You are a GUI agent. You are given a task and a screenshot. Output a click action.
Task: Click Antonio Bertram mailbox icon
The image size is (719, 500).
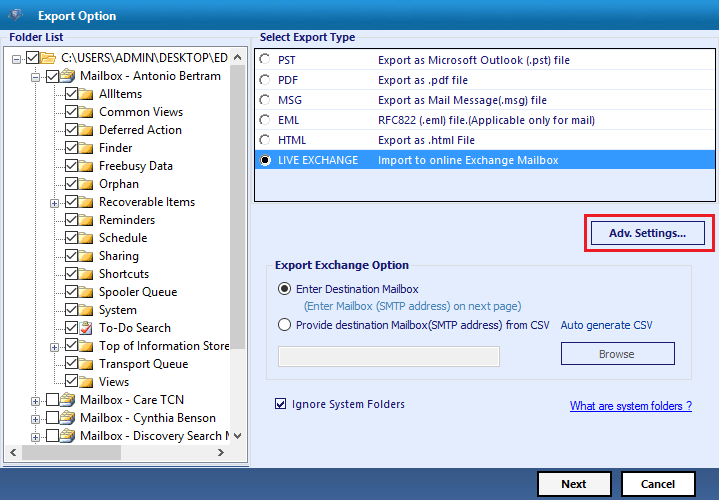[x=67, y=76]
